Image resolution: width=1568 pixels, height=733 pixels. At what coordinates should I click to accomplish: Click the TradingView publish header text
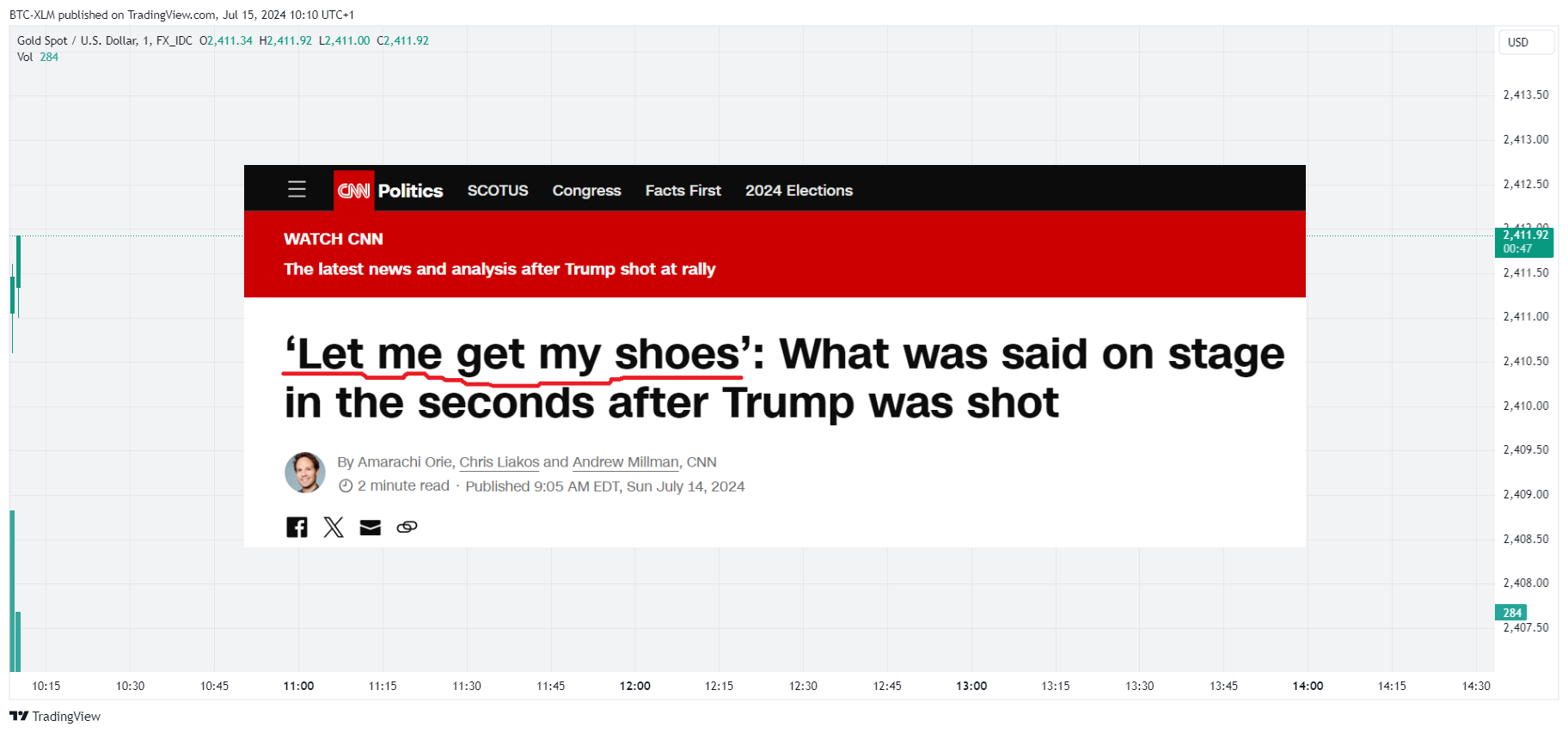[181, 15]
